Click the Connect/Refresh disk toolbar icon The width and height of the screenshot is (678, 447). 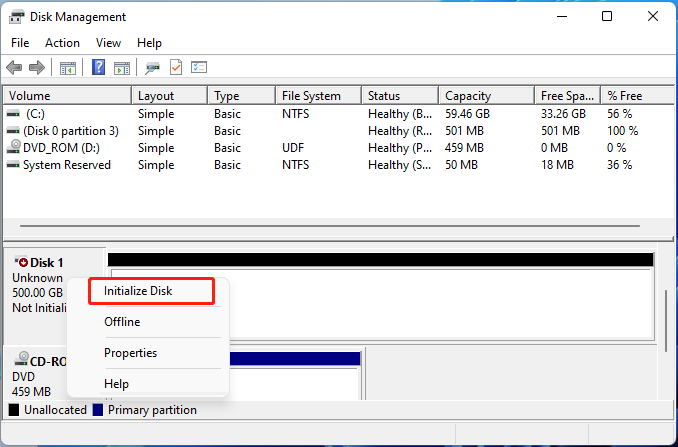(x=152, y=68)
